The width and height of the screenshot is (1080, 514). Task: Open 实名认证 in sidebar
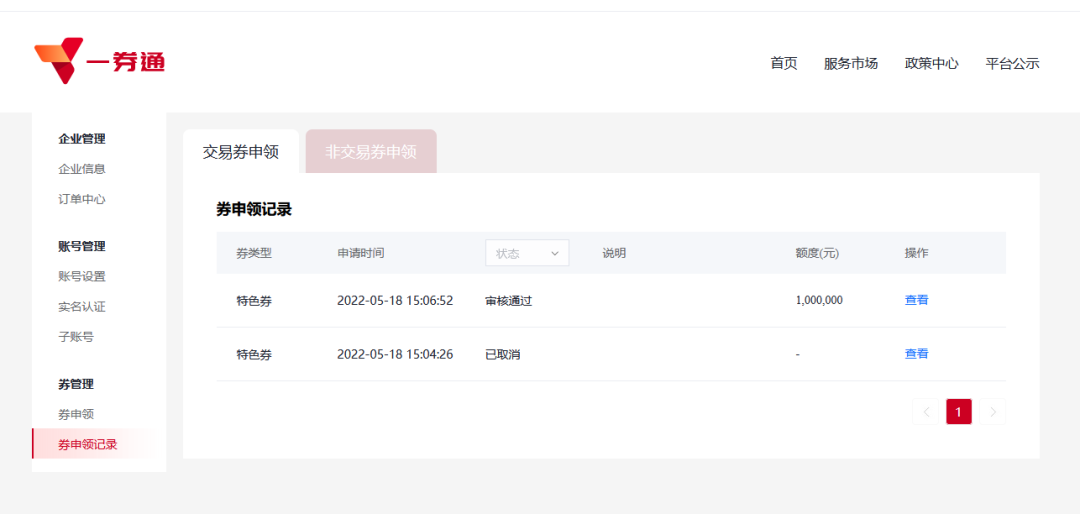click(x=82, y=307)
